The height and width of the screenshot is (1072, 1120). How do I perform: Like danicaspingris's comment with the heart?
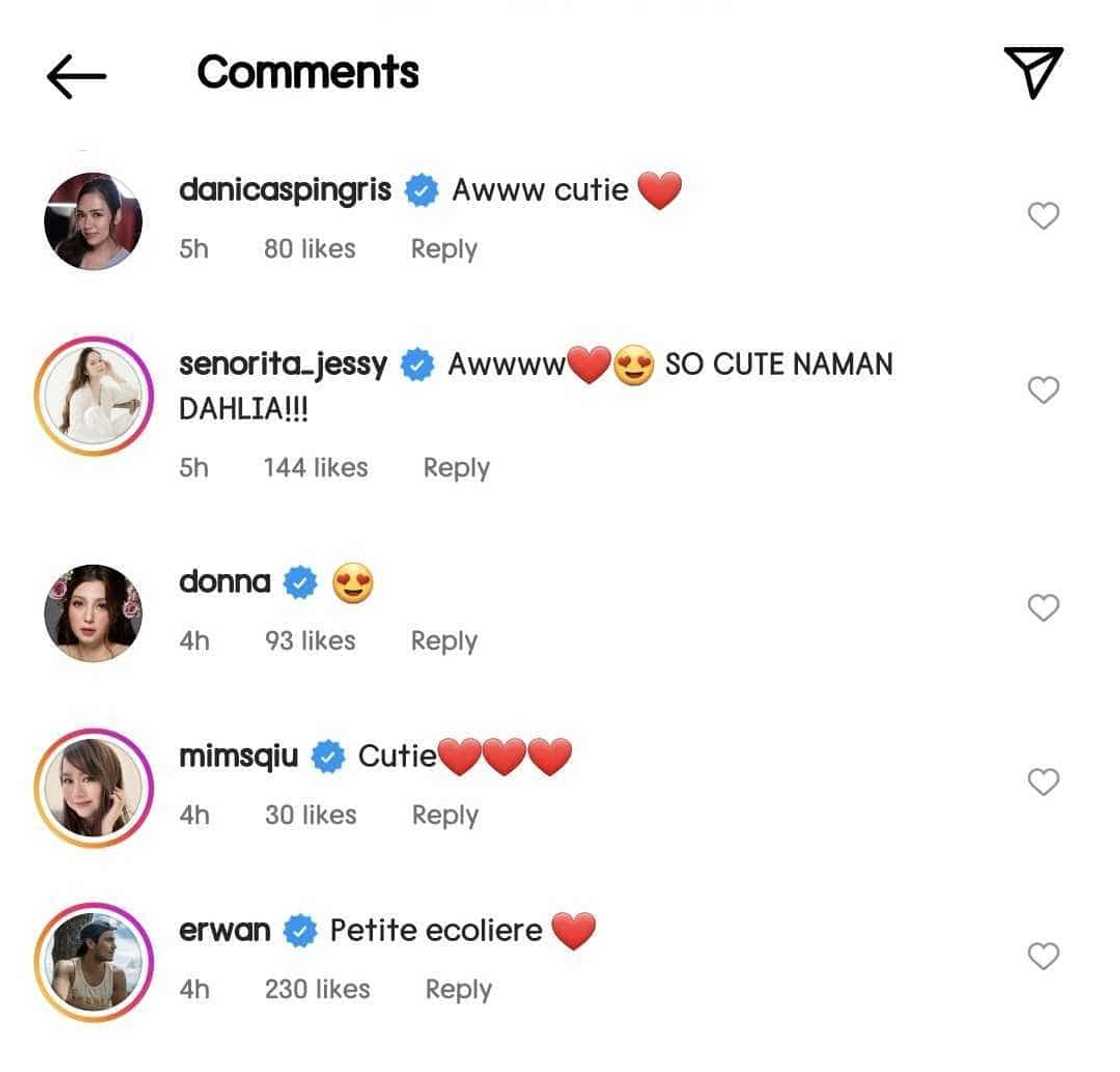[x=1043, y=215]
